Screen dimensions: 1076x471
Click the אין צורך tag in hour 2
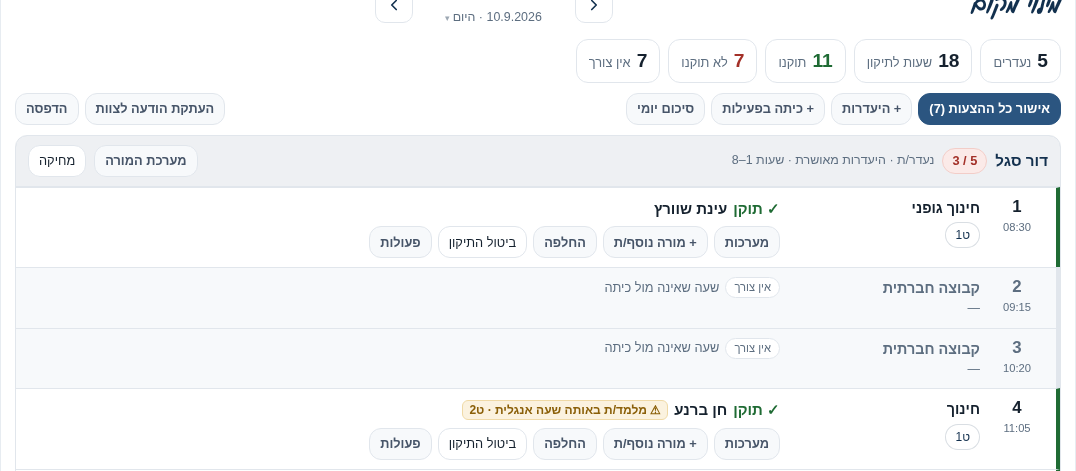pos(752,288)
